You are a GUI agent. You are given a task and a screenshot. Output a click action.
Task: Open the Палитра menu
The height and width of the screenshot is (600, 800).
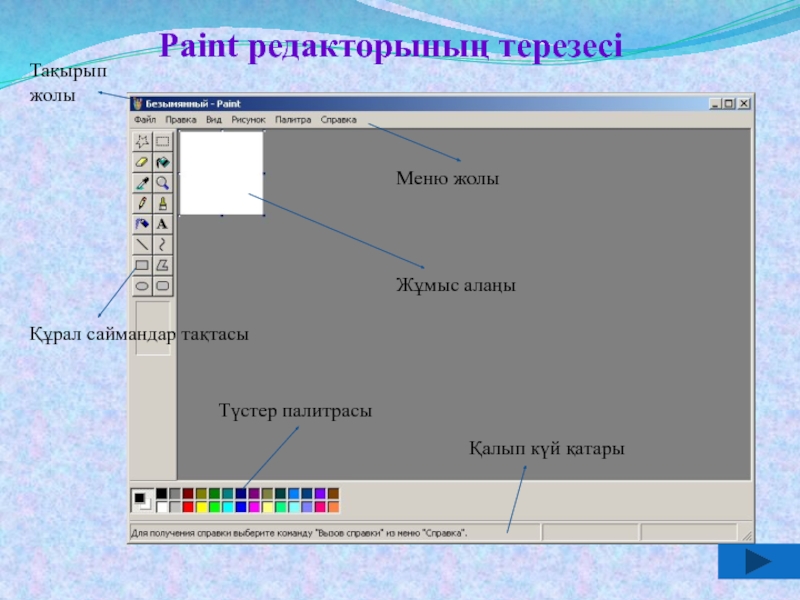pos(293,119)
